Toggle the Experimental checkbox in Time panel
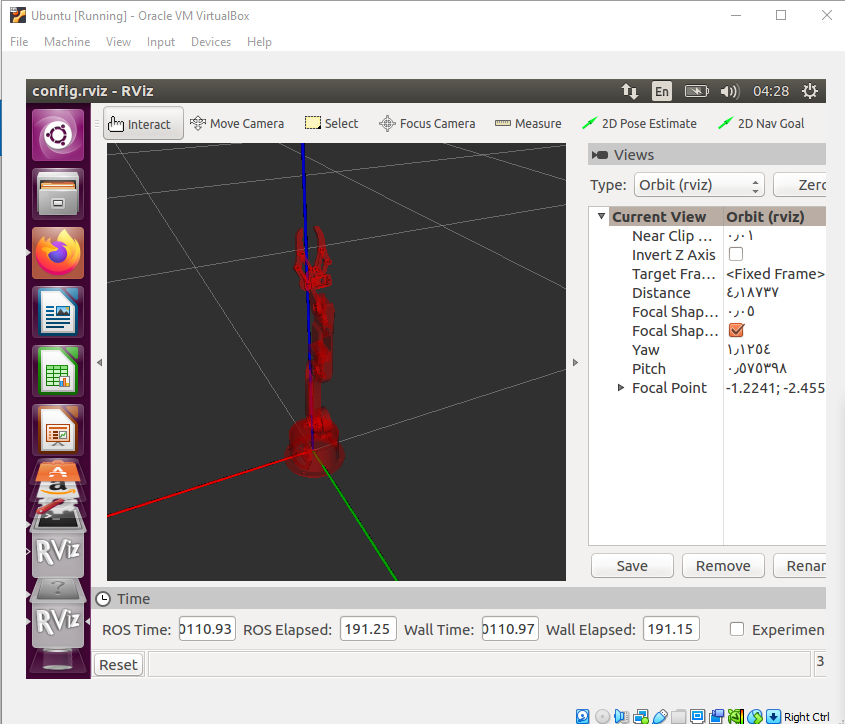 pyautogui.click(x=737, y=629)
